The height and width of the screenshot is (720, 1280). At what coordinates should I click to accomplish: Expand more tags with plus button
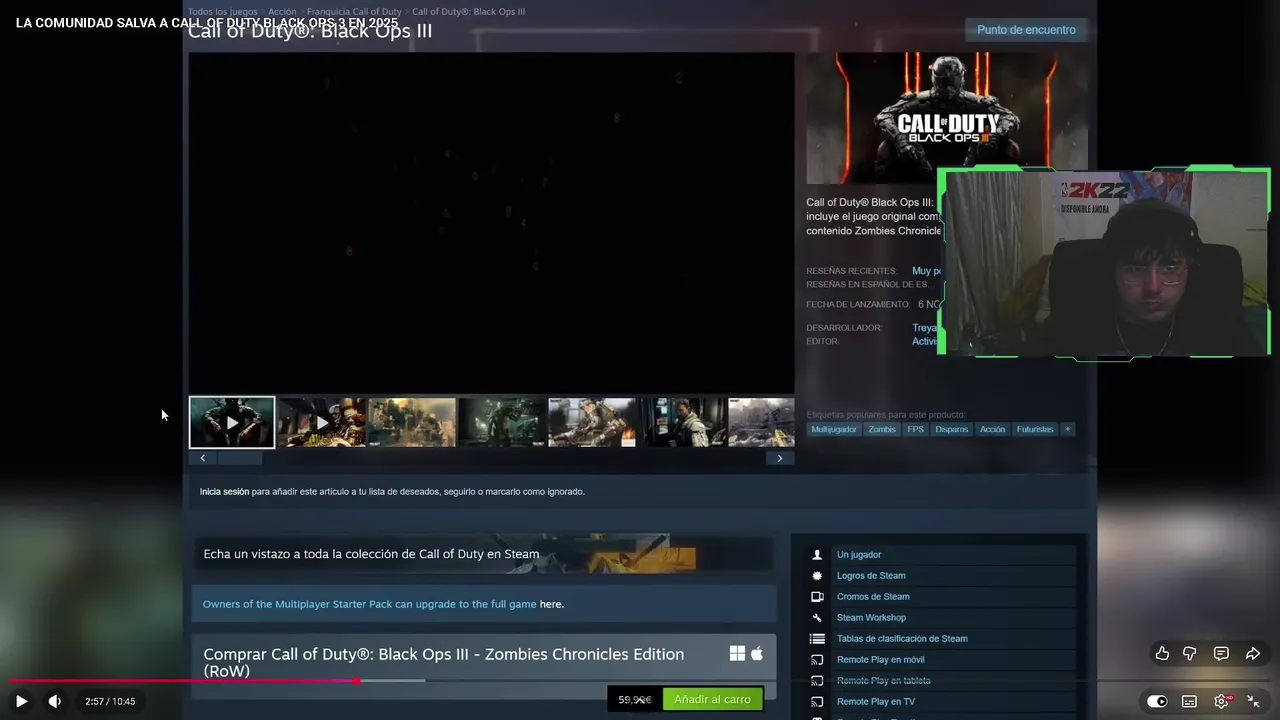(1067, 429)
